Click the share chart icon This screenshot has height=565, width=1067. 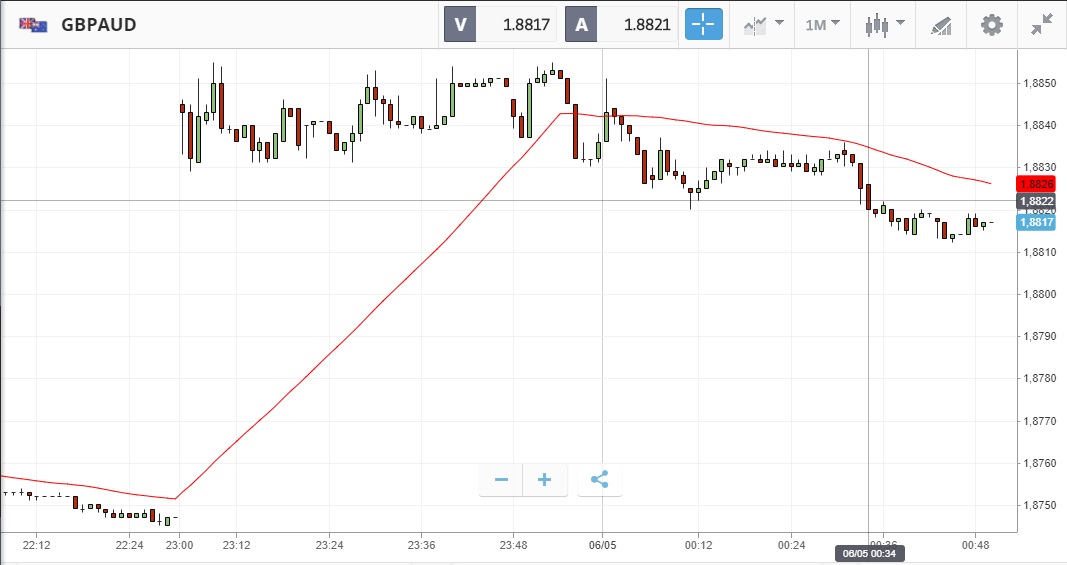click(x=599, y=480)
